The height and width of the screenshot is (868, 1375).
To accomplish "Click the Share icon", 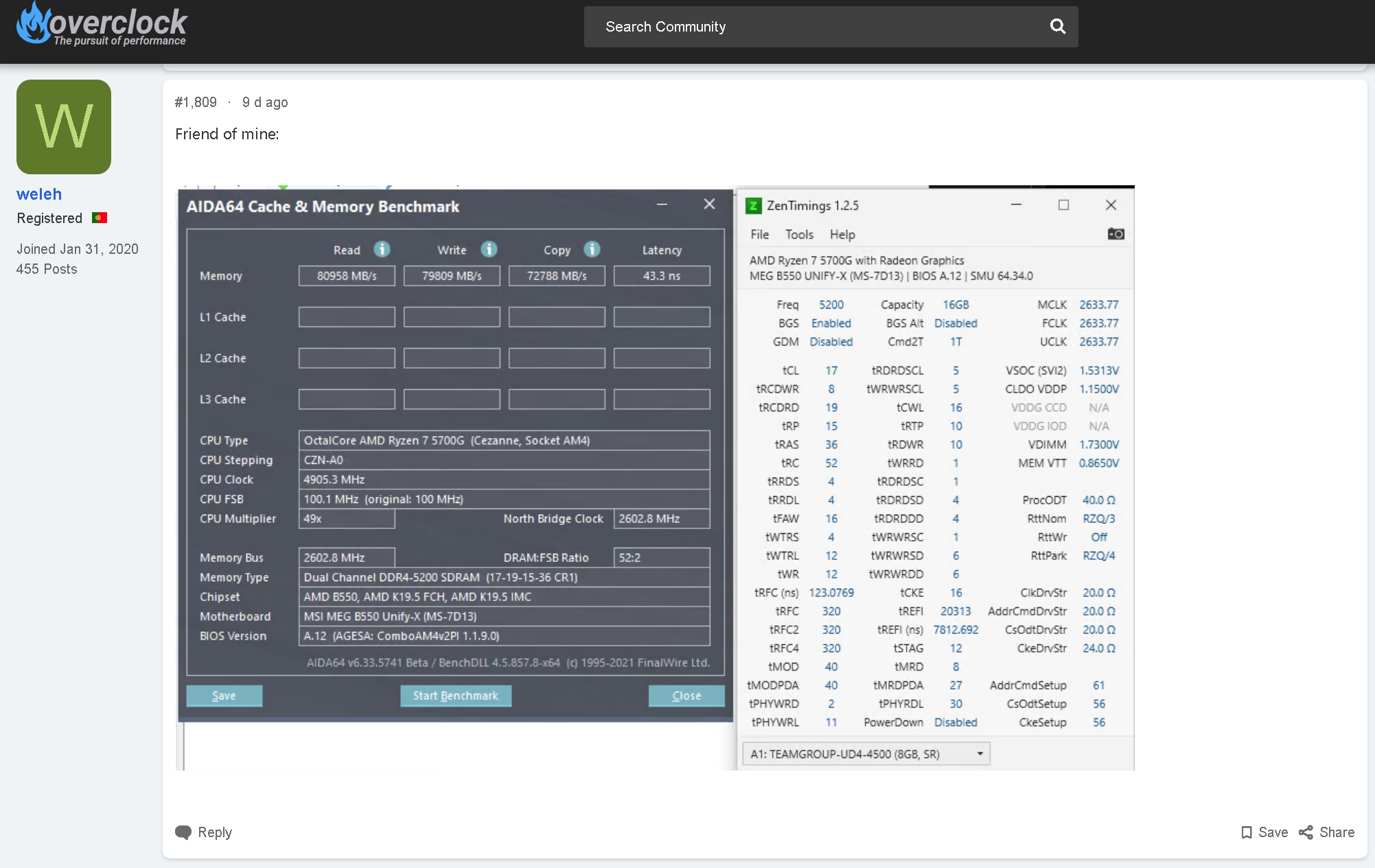I will point(1306,832).
